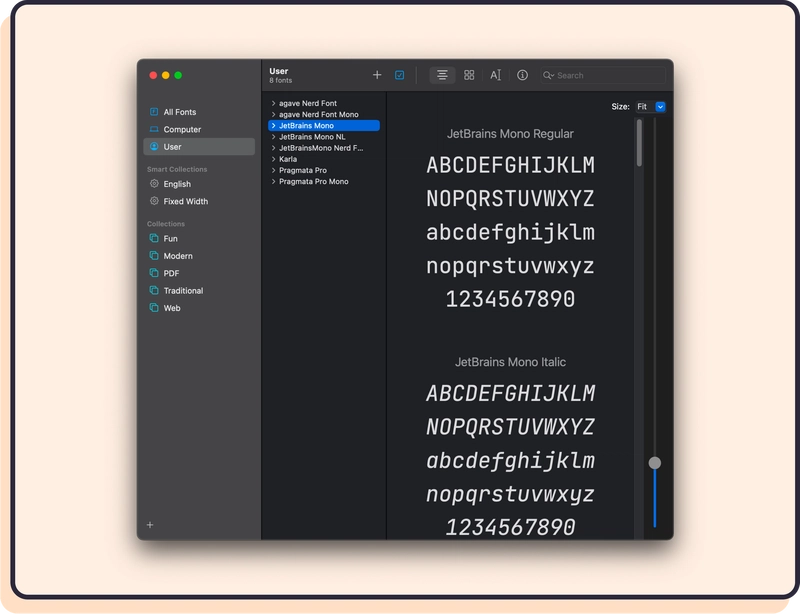Click the Modern collection icon
Viewport: 800px width, 614px height.
154,255
